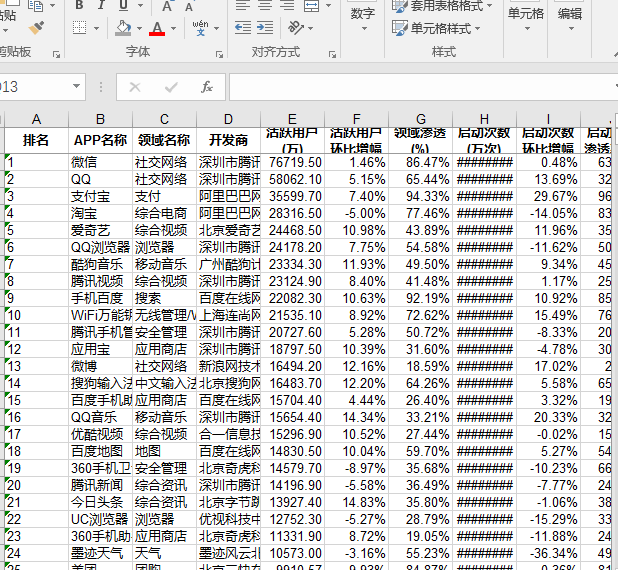The height and width of the screenshot is (570, 618).
Task: Open clipboard group dialog launcher
Action: coord(56,54)
